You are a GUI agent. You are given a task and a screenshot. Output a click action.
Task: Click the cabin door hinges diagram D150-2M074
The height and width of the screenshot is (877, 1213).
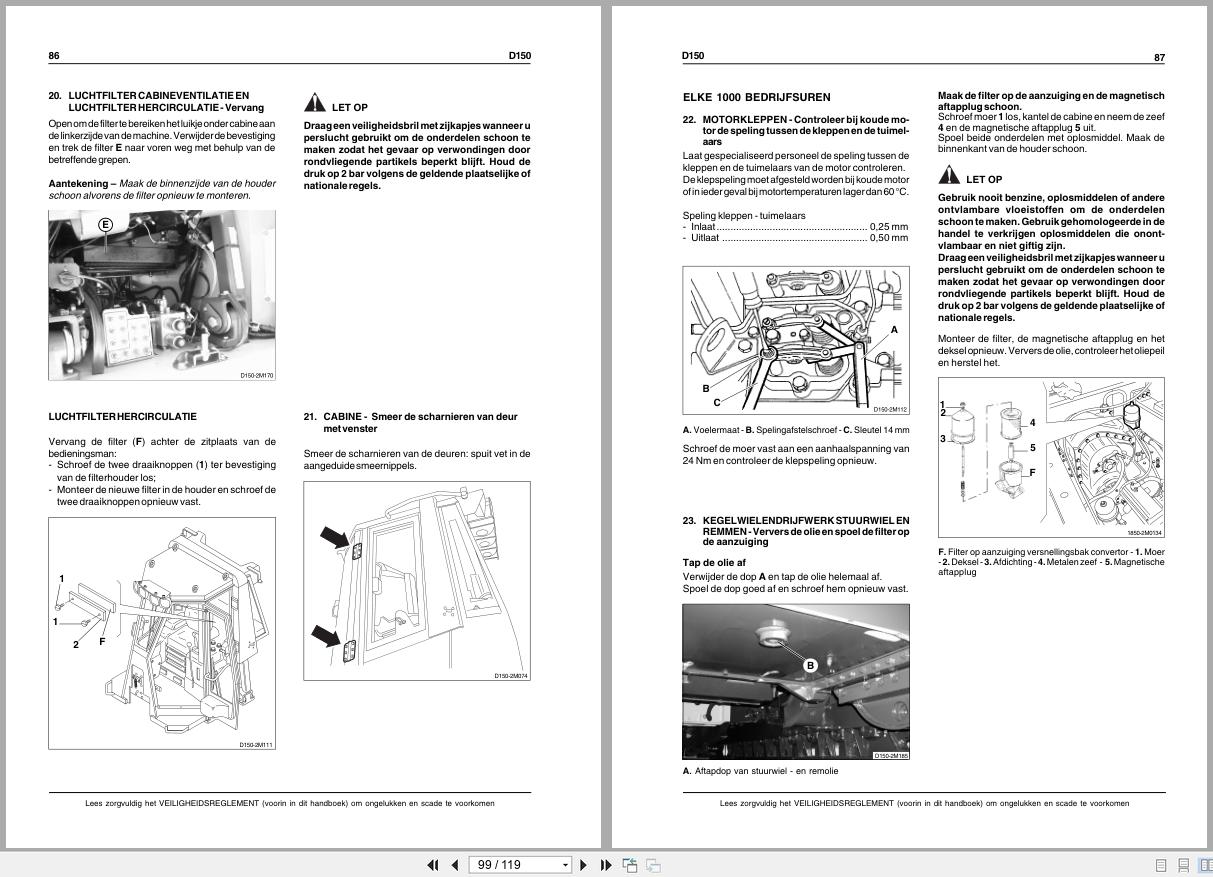pyautogui.click(x=417, y=581)
